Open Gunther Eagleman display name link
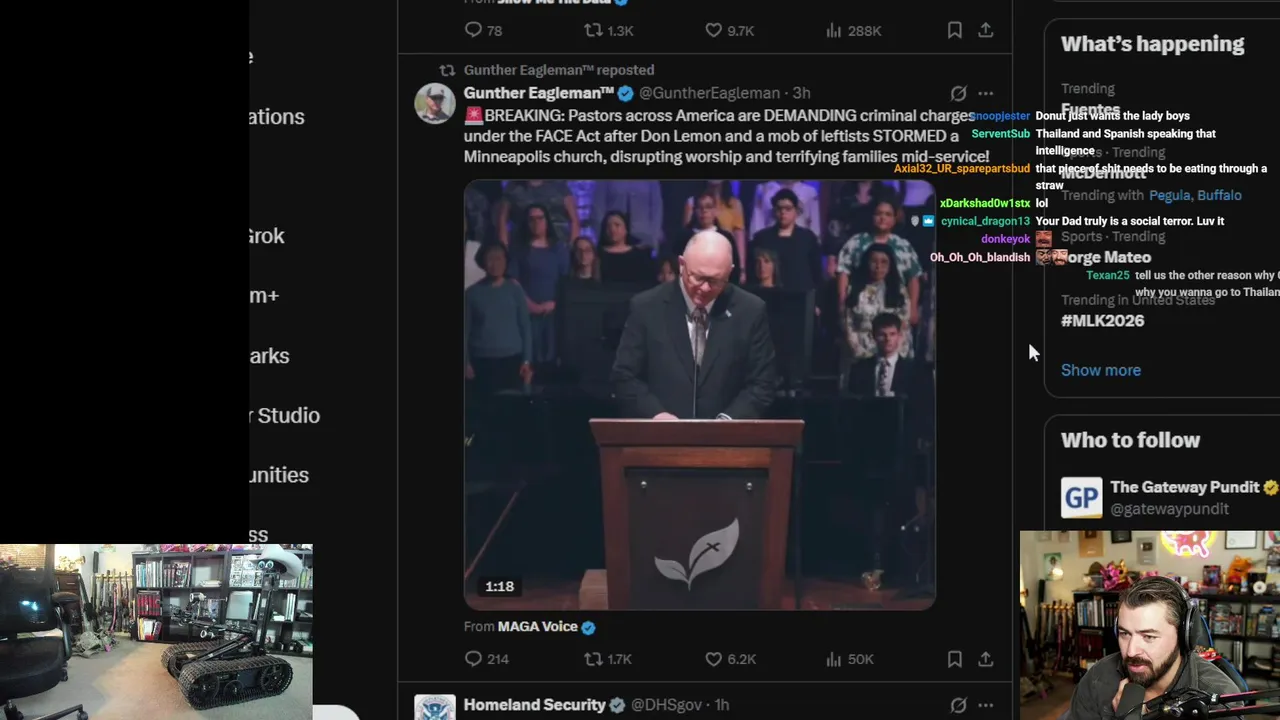 pos(539,93)
